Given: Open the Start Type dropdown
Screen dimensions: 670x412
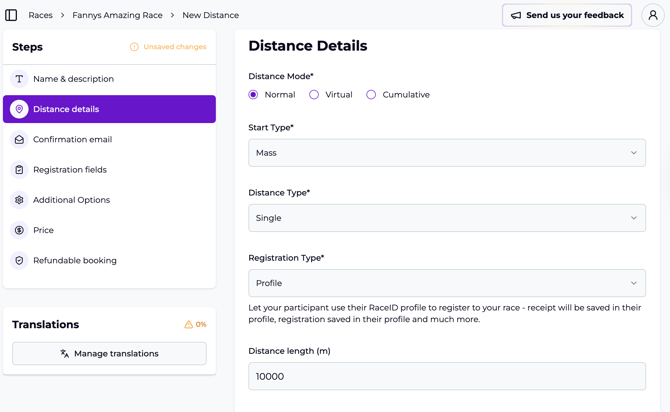Looking at the screenshot, I should (446, 153).
